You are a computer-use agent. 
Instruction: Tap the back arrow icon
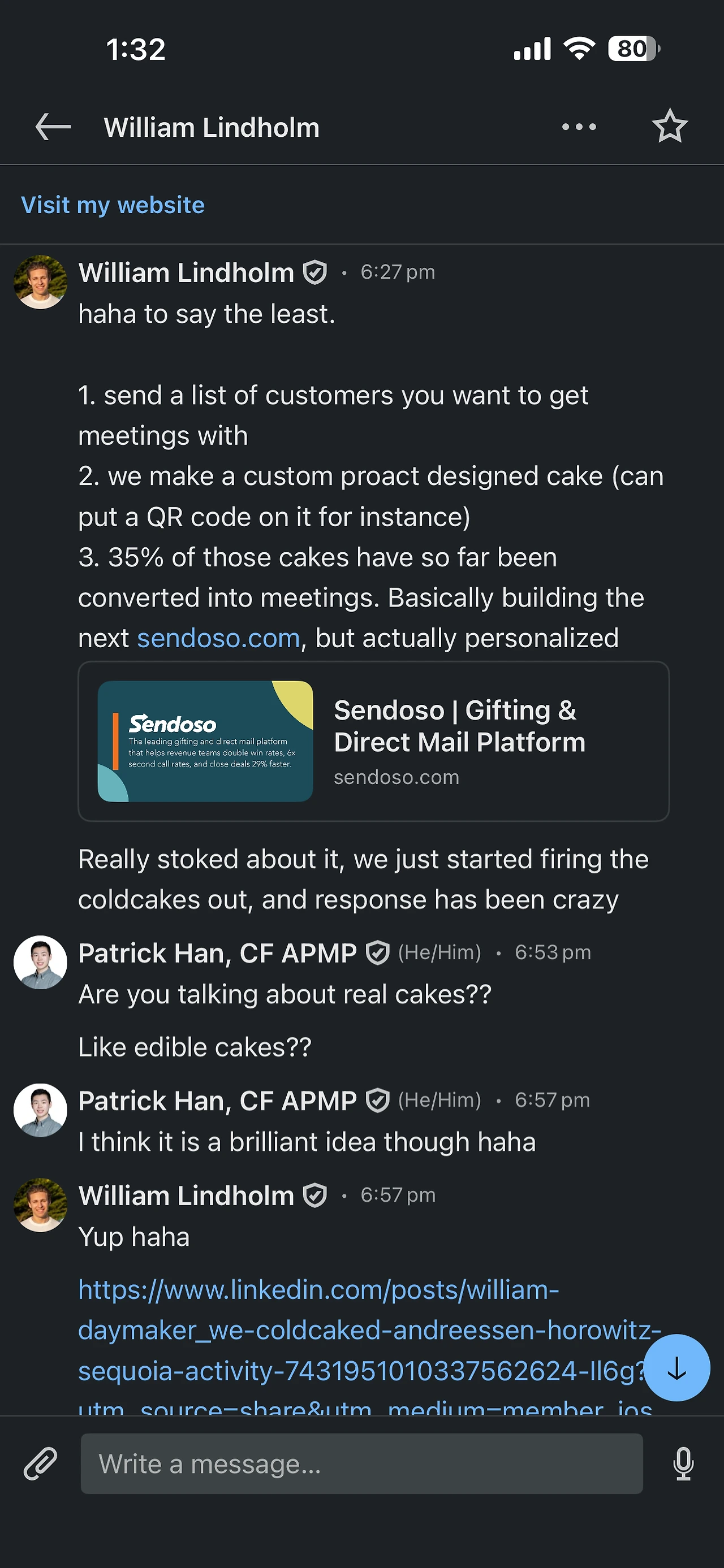53,127
